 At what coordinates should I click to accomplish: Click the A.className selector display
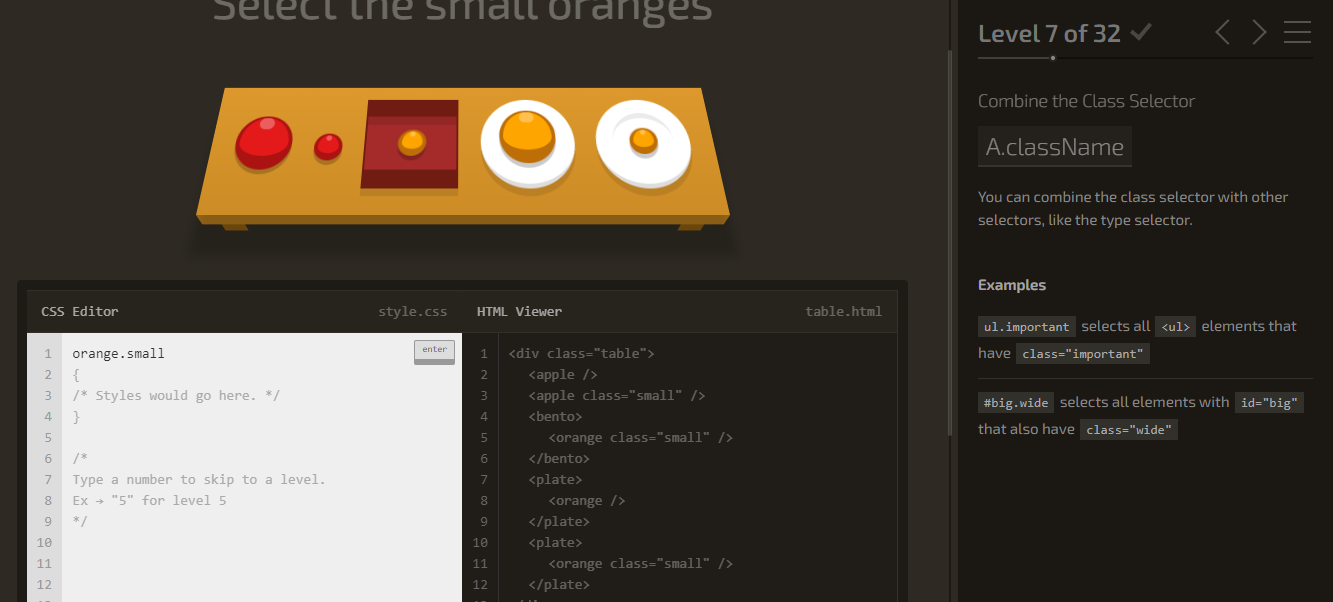coord(1054,146)
